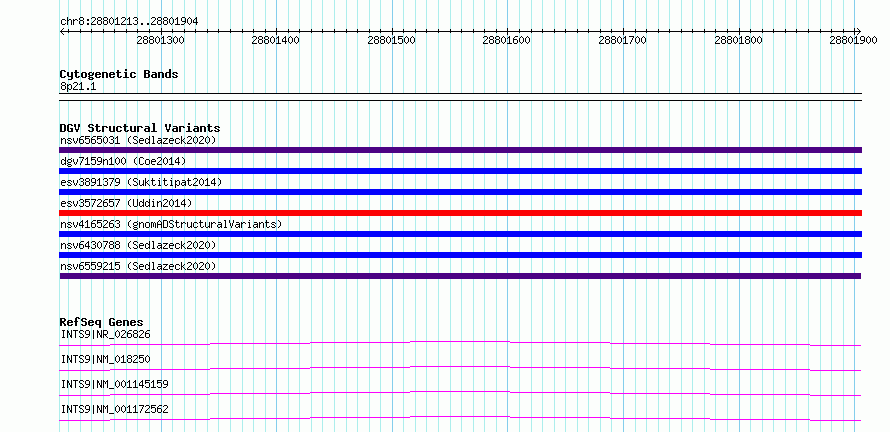Screen dimensions: 890x432
Task: Click the left arrow end of the ruler
Action: click(x=62, y=31)
